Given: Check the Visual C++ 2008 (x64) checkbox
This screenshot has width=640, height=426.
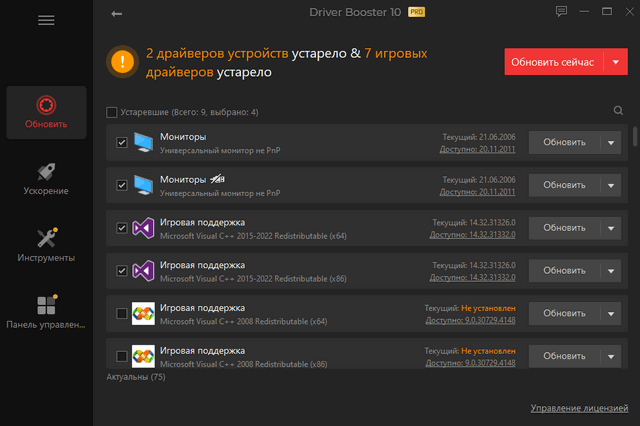Looking at the screenshot, I should pos(122,313).
